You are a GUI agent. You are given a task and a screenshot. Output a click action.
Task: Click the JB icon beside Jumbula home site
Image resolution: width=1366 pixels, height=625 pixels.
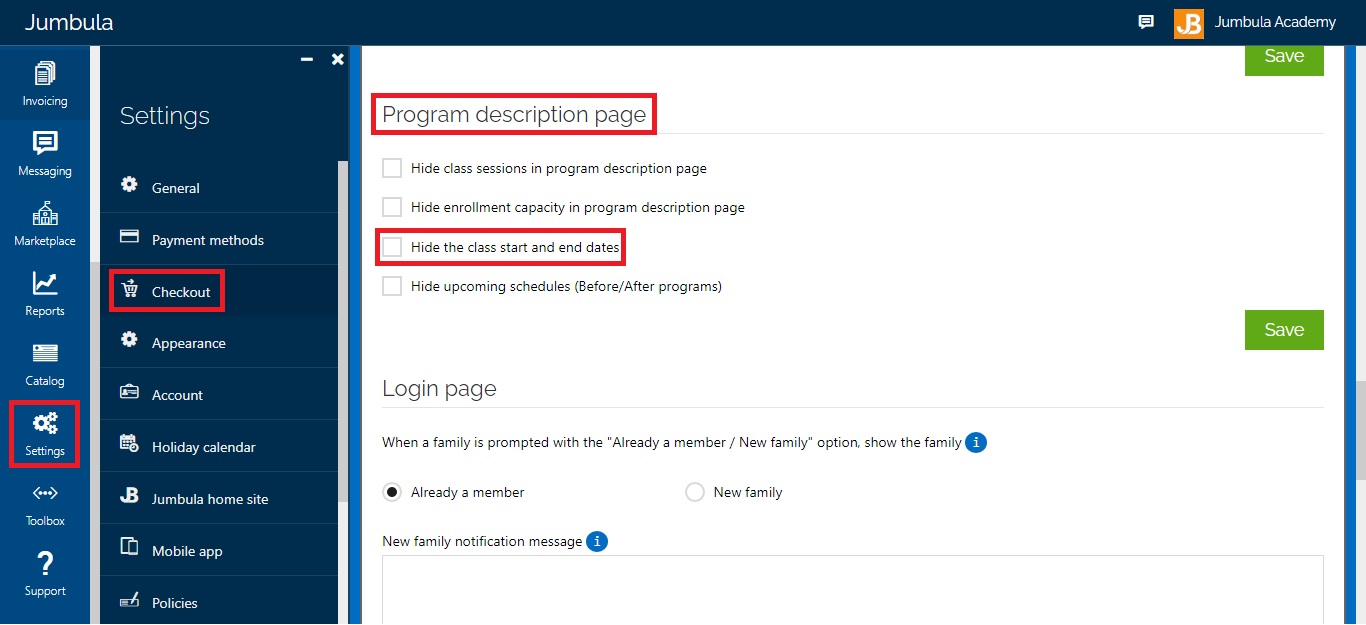tap(129, 496)
